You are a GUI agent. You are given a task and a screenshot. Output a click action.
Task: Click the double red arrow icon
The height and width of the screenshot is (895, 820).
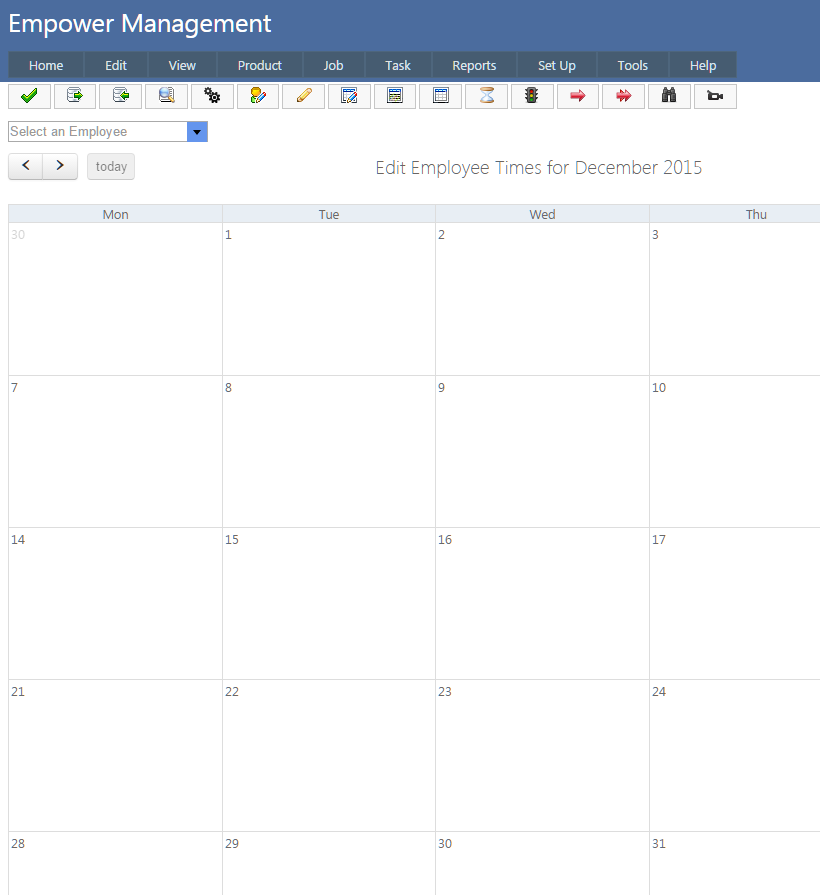(x=623, y=96)
